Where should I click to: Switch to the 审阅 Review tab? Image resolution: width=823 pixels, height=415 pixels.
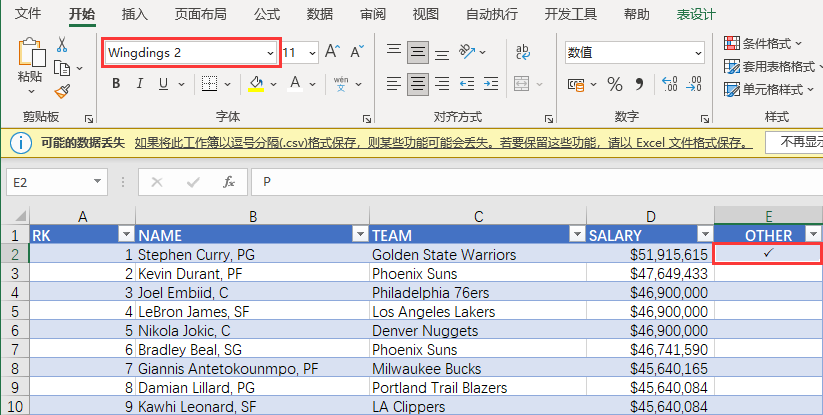pos(373,14)
